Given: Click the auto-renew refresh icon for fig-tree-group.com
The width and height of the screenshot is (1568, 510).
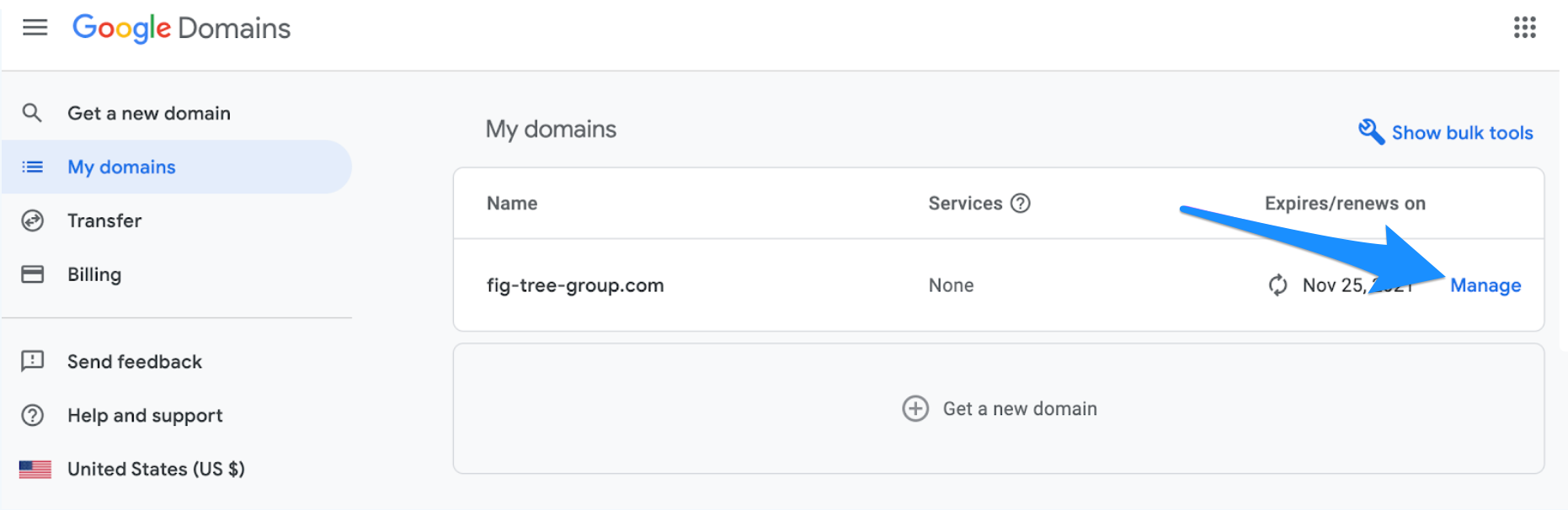Looking at the screenshot, I should (x=1278, y=285).
